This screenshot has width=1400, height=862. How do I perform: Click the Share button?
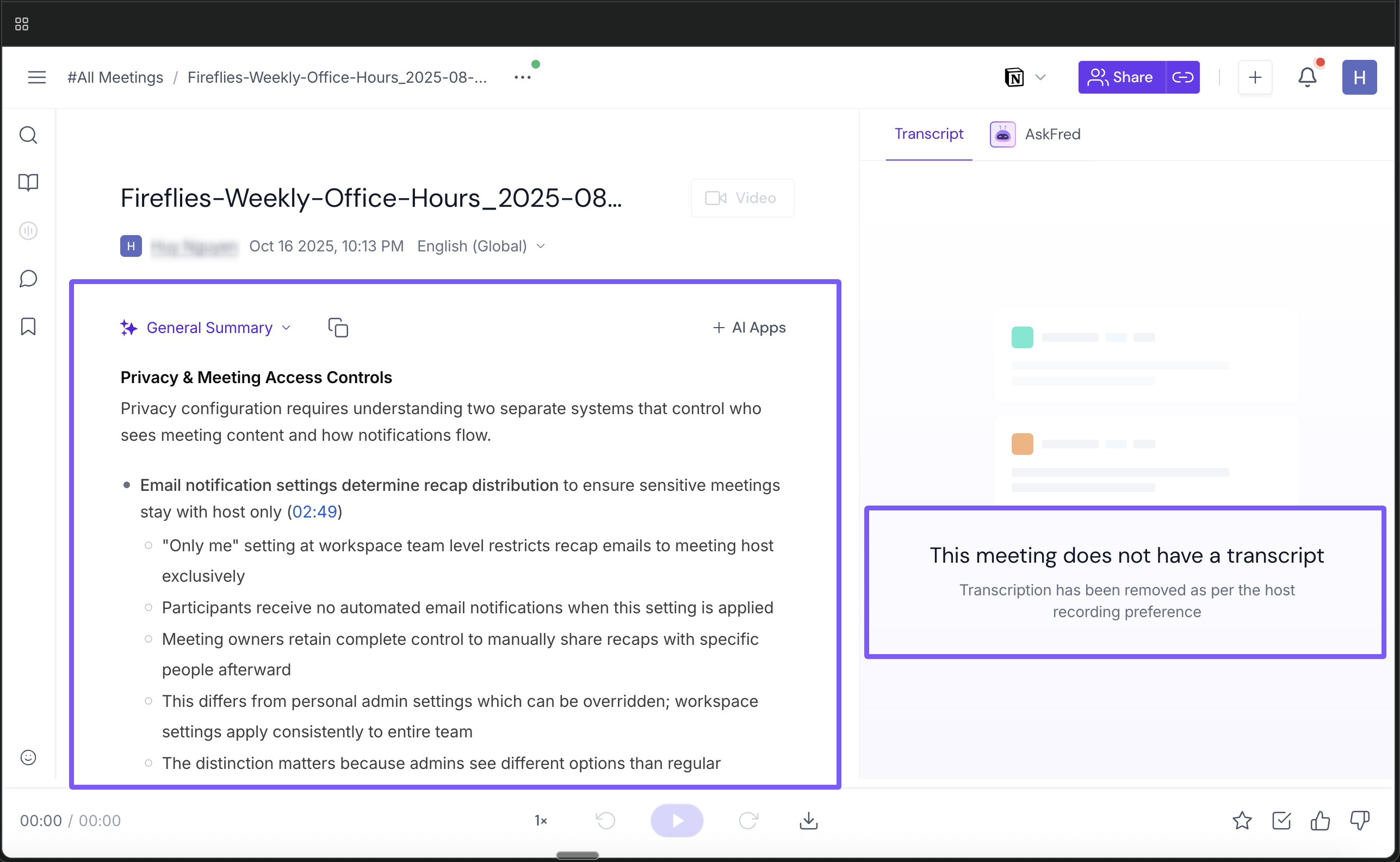(1120, 77)
